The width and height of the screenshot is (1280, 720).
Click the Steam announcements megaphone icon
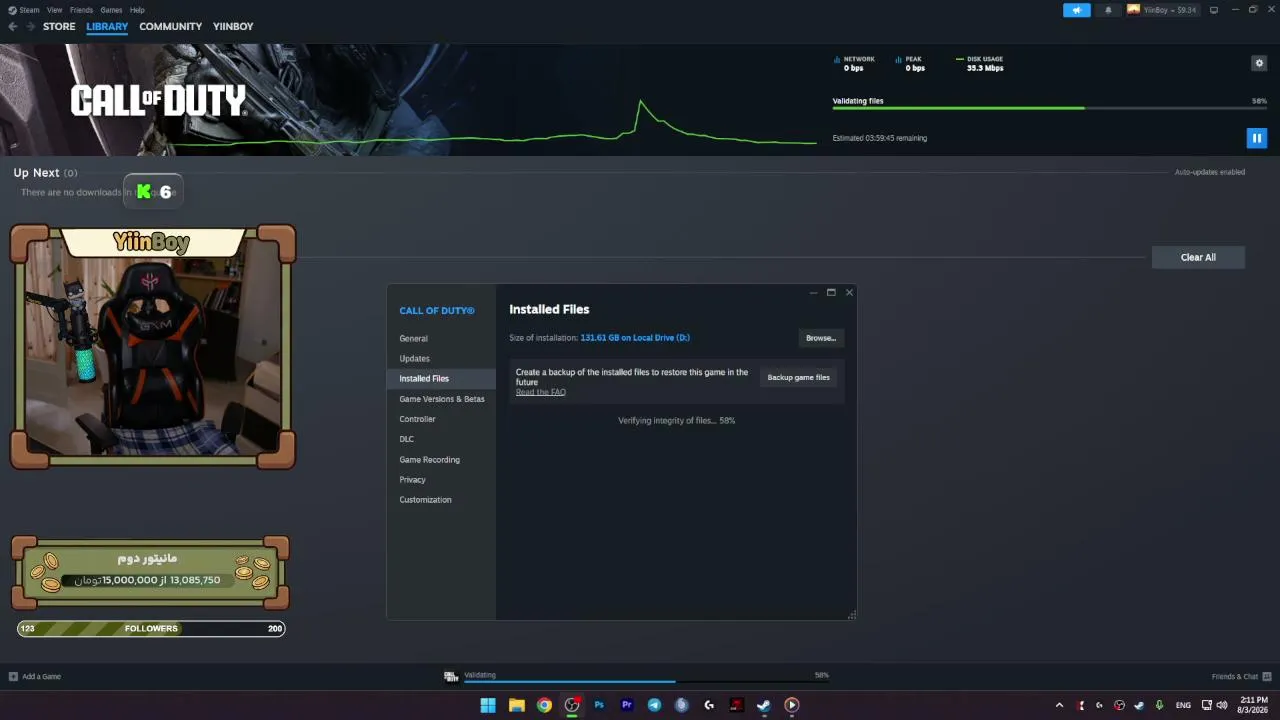pos(1077,10)
